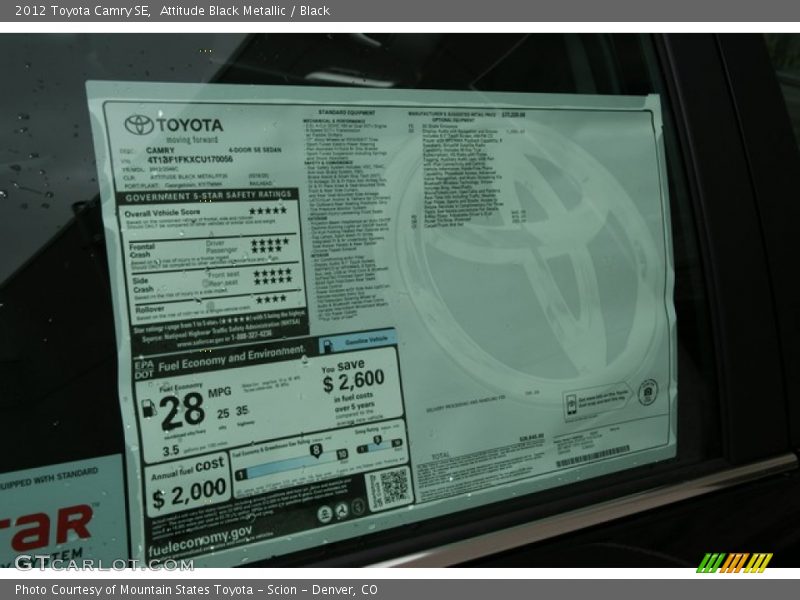Click the Mountain States Toyota photo credit caption
800x600 pixels.
(x=196, y=590)
